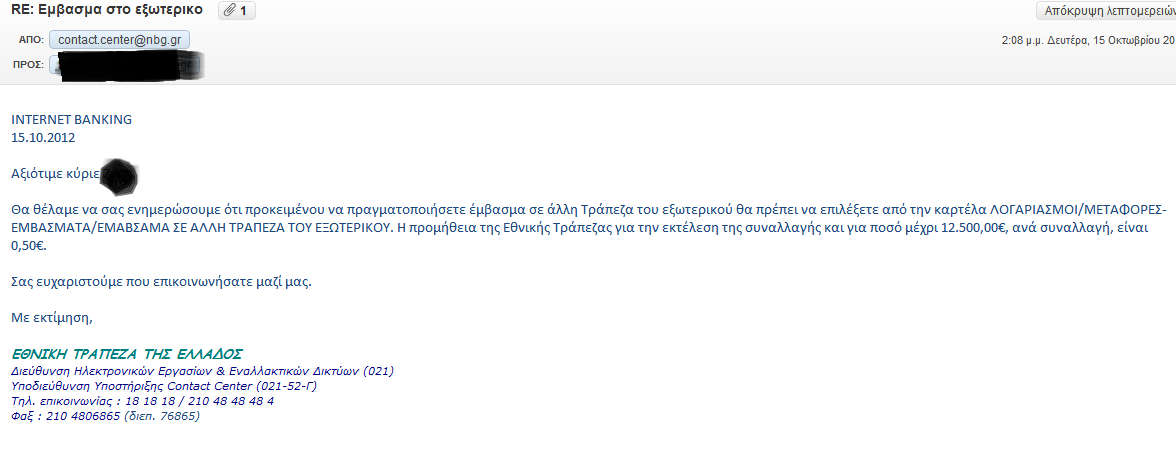Click the contact icon in the ΠΡΟΣ recipient chip
The height and width of the screenshot is (449, 1176).
click(58, 65)
